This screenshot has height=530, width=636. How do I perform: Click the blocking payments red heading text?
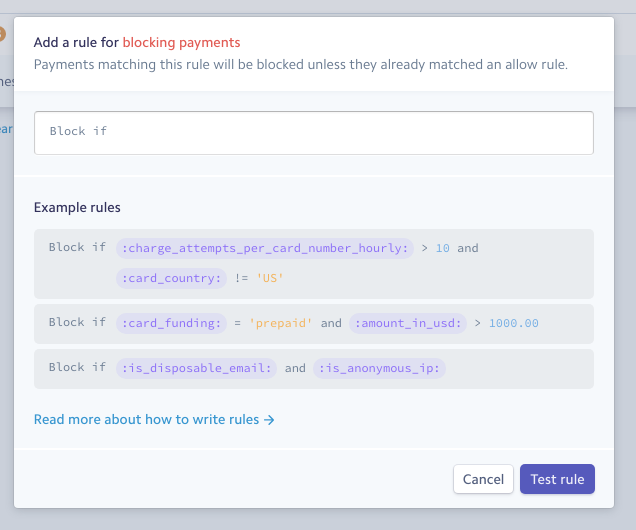pos(181,42)
